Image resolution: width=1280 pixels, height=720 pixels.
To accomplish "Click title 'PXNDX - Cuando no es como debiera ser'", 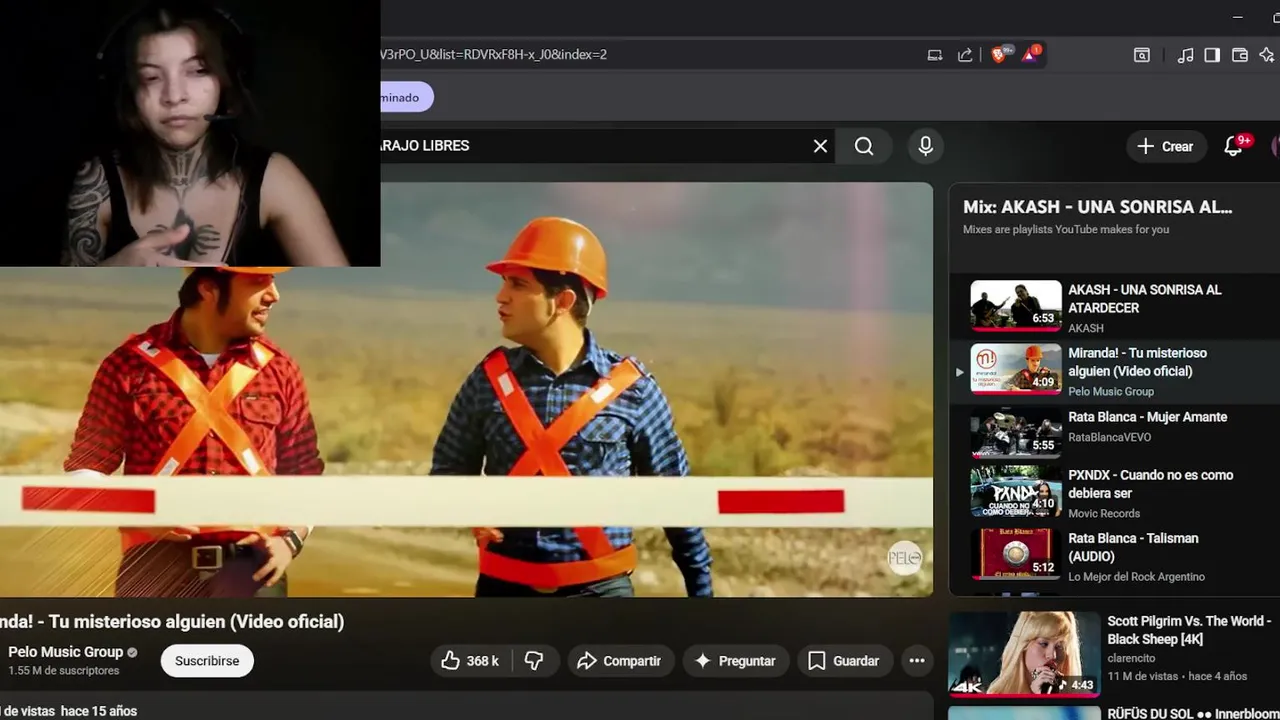I will point(1150,484).
